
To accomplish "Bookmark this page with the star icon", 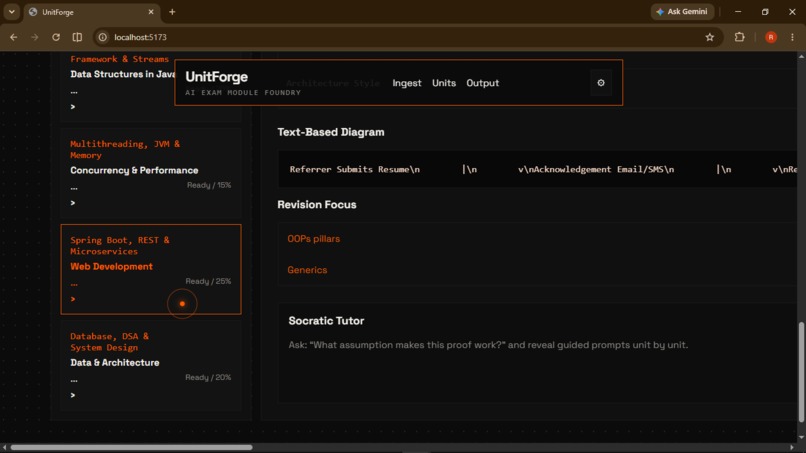I will pos(709,37).
